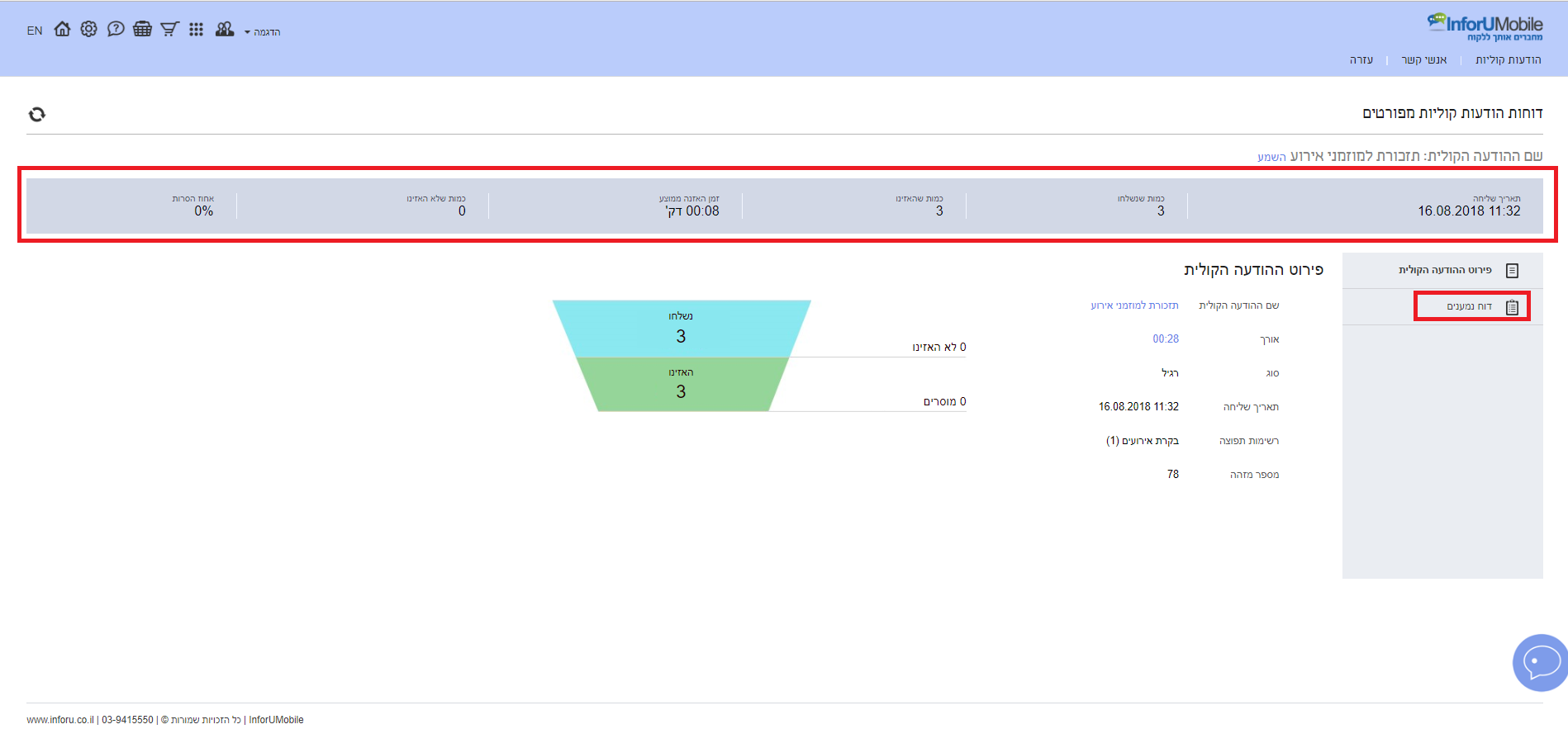Click the shopping basket icon
Screen dimensions: 1568x729
point(142,30)
